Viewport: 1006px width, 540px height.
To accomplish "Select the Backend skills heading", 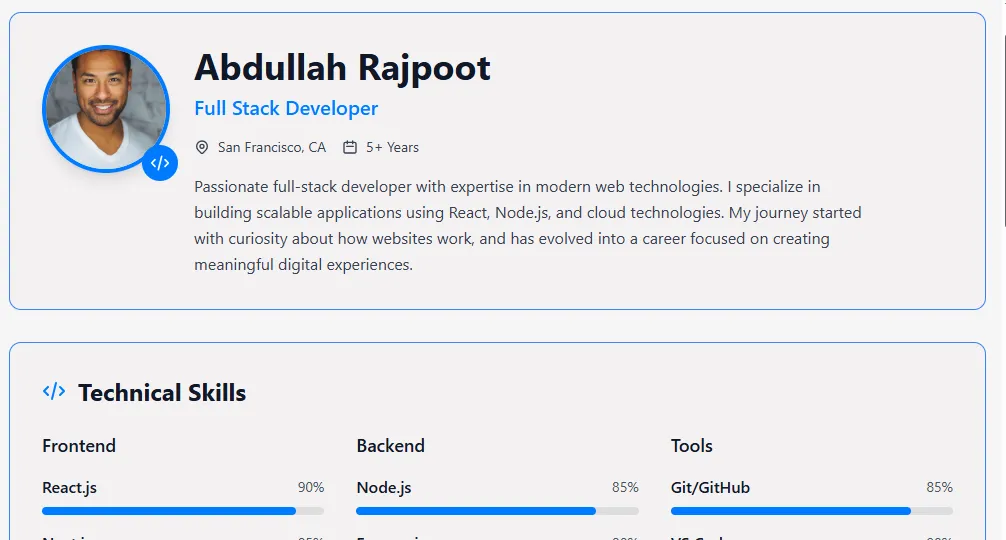I will 390,446.
